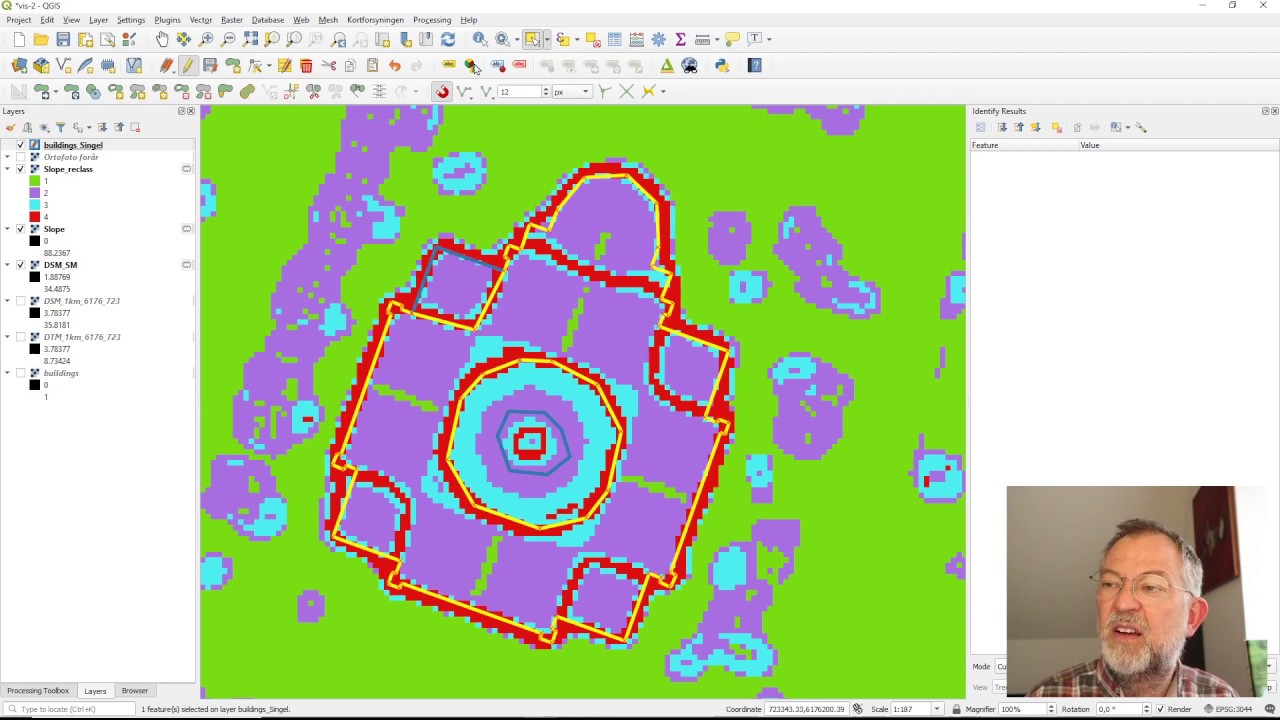Click the Filter Legend funnel icon in Layers
Screen dimensions: 1280x720
[60, 127]
